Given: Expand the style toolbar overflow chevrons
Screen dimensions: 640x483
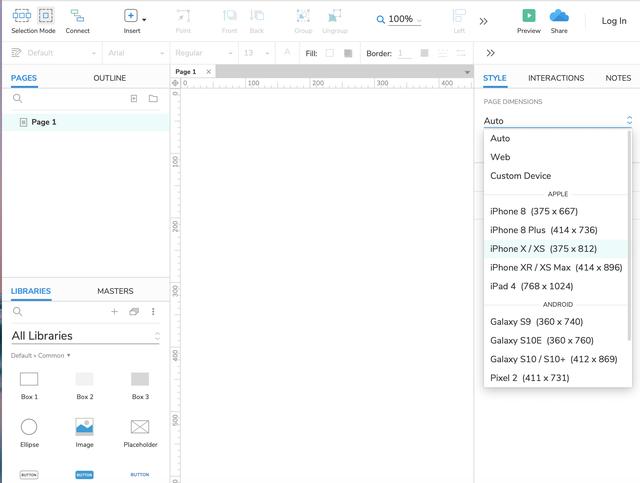Looking at the screenshot, I should [x=491, y=53].
